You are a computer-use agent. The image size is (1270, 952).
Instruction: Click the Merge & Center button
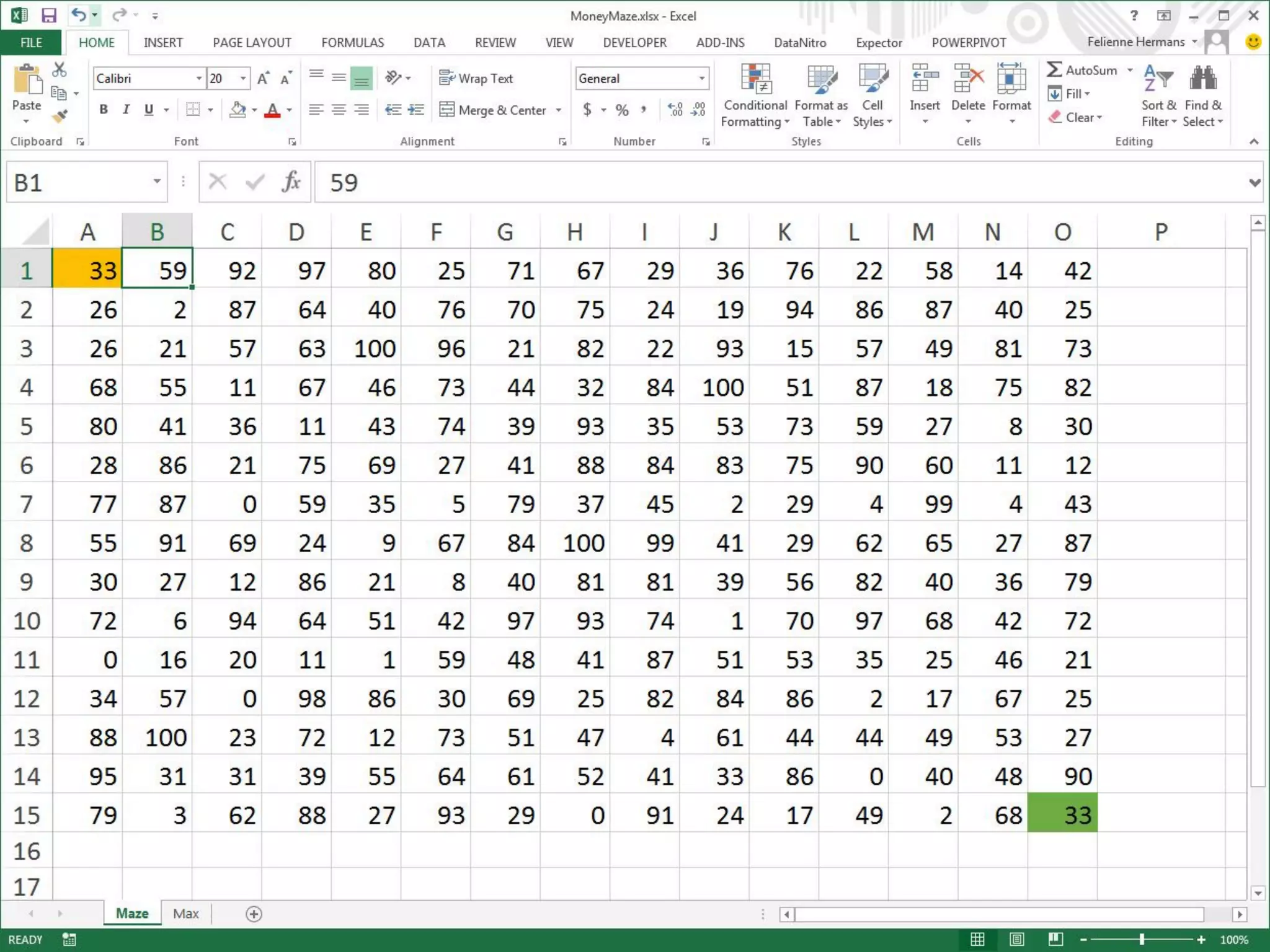click(494, 110)
